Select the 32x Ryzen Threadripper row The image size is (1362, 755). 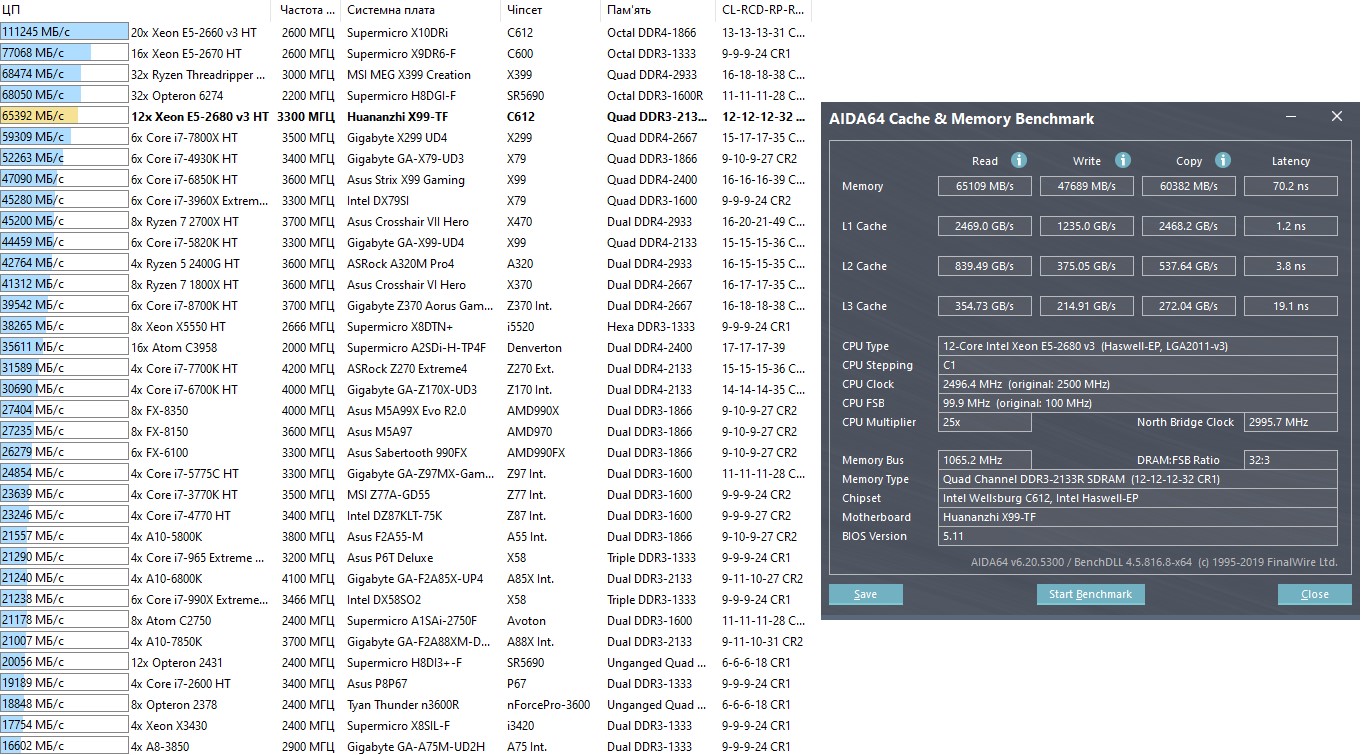(x=405, y=74)
